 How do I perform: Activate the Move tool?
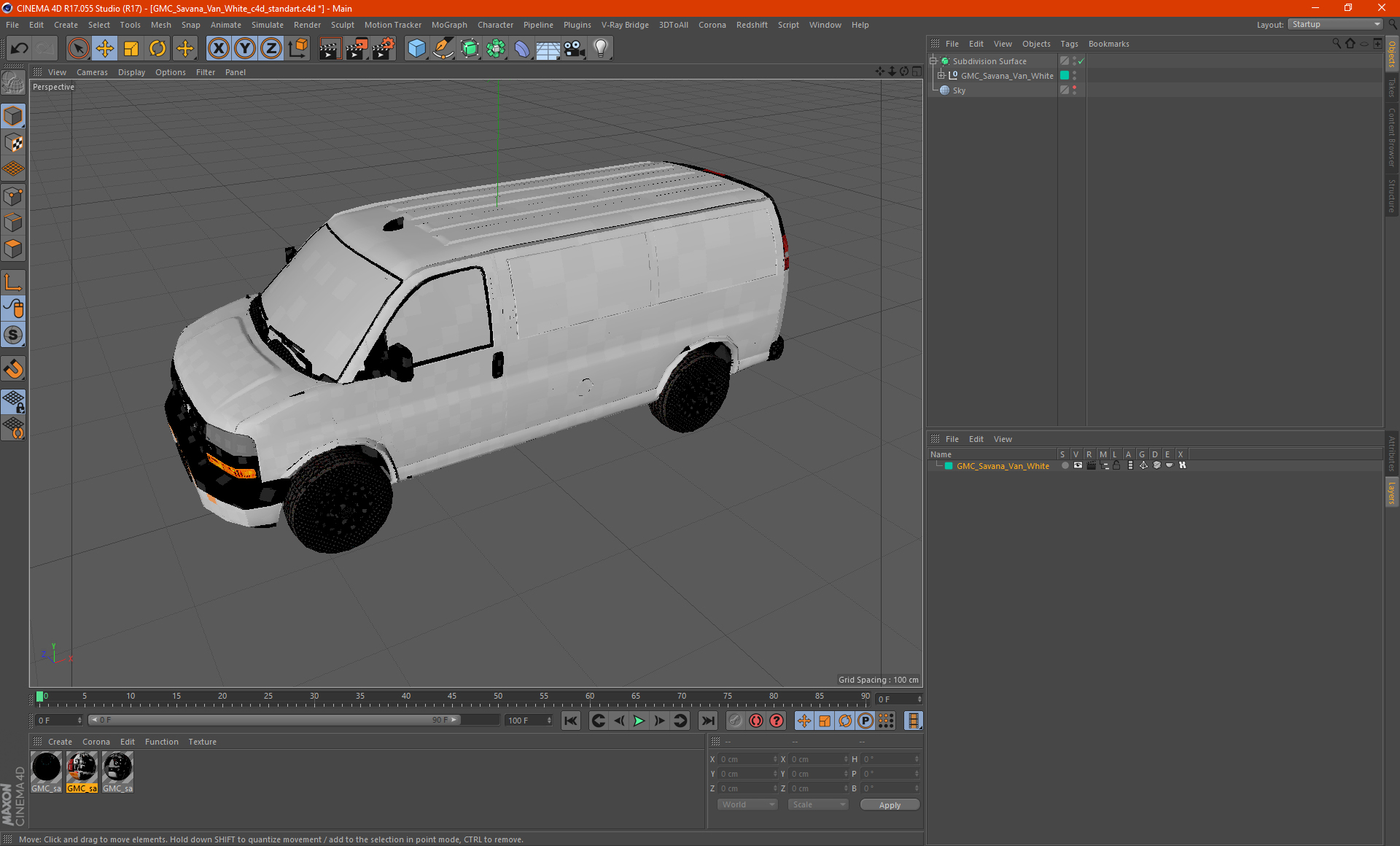[x=105, y=48]
